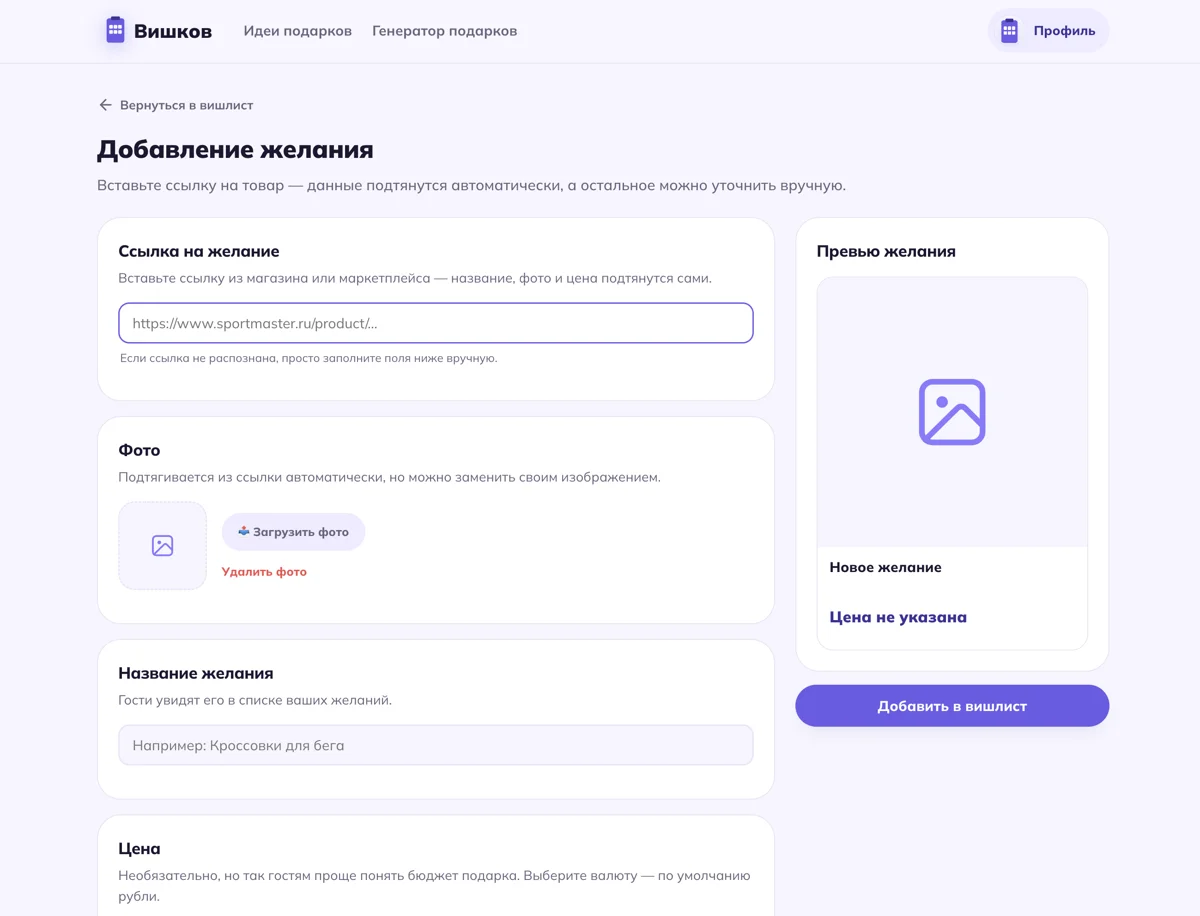The image size is (1200, 916).
Task: Click the Ссылка на желание heading
Action: tap(199, 252)
